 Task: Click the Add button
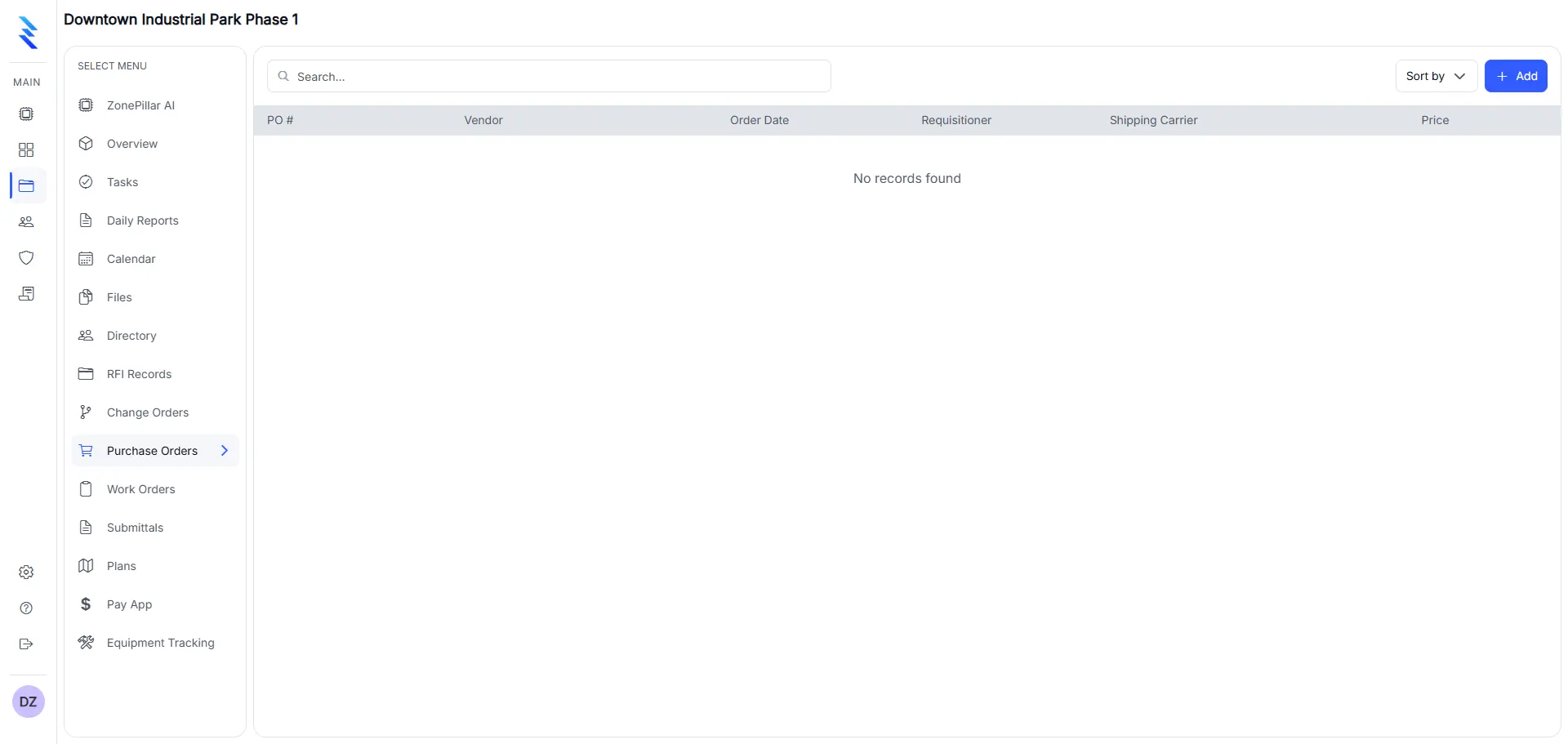point(1516,75)
